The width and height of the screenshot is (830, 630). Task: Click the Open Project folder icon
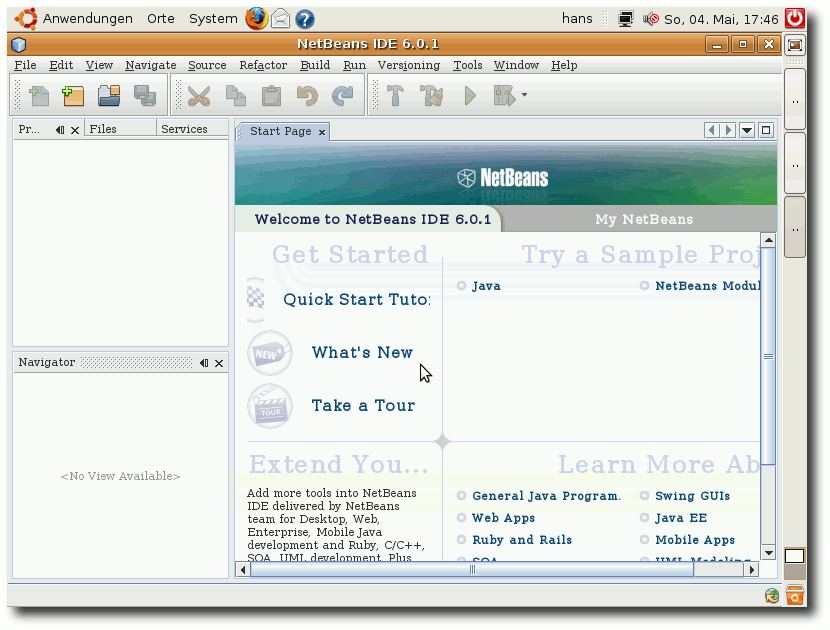click(109, 96)
